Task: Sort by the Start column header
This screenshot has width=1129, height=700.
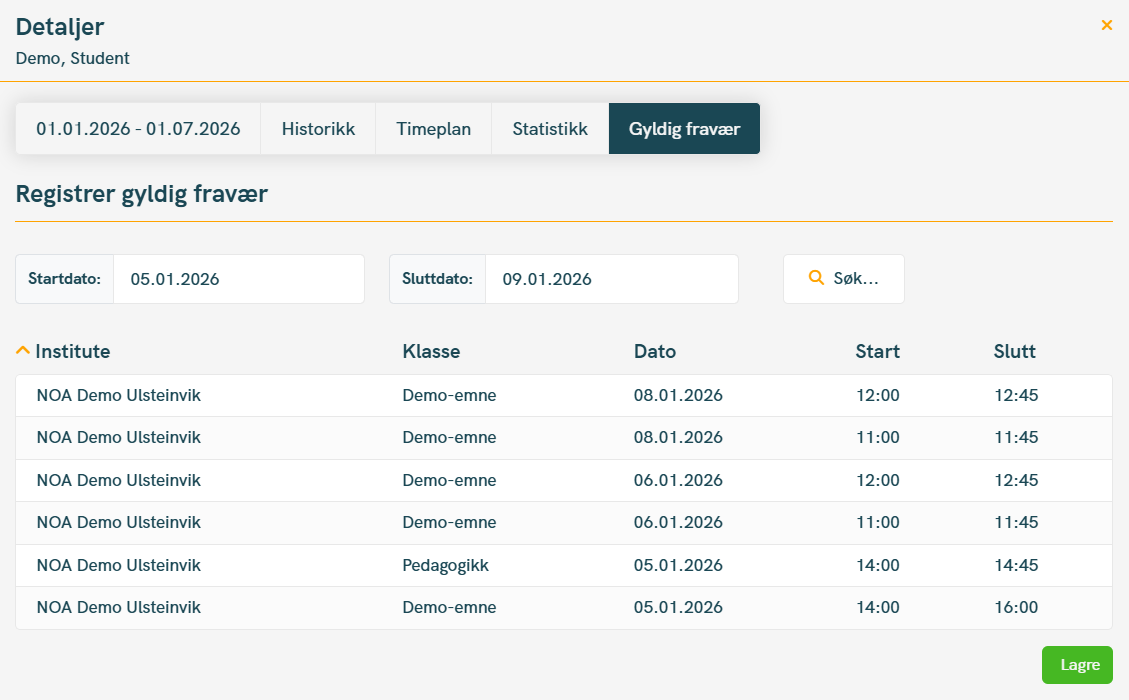Action: click(x=878, y=351)
